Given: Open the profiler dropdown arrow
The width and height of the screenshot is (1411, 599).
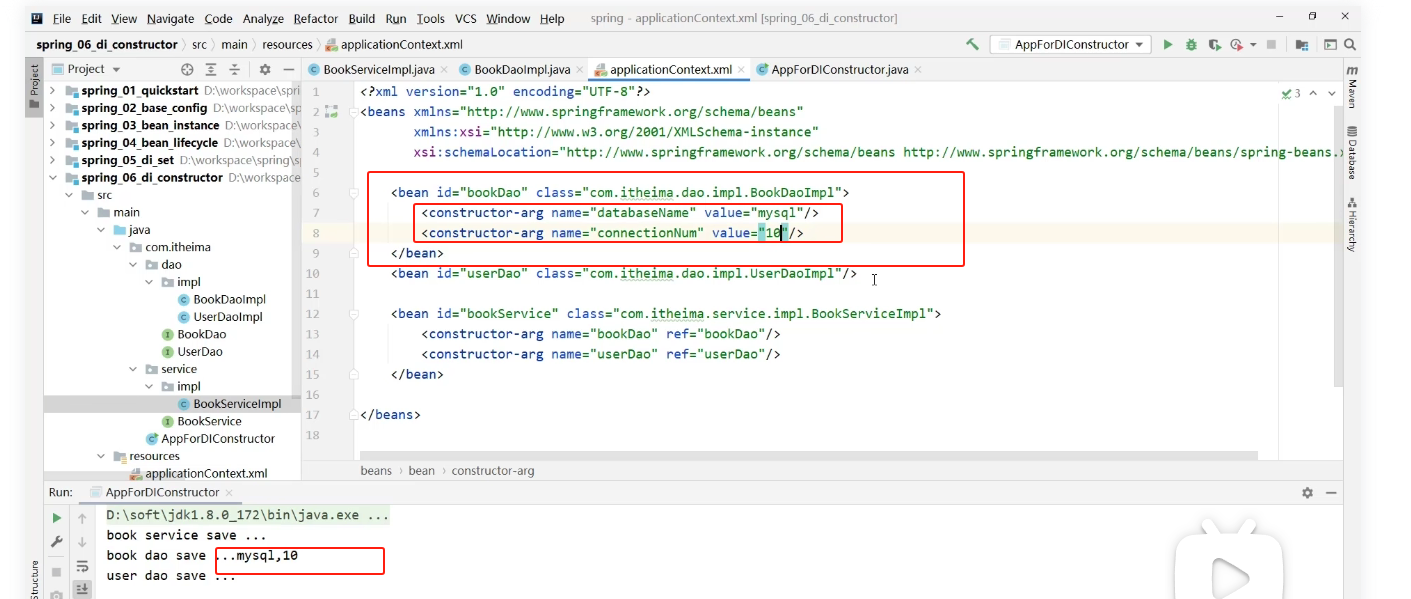Looking at the screenshot, I should pos(1252,44).
